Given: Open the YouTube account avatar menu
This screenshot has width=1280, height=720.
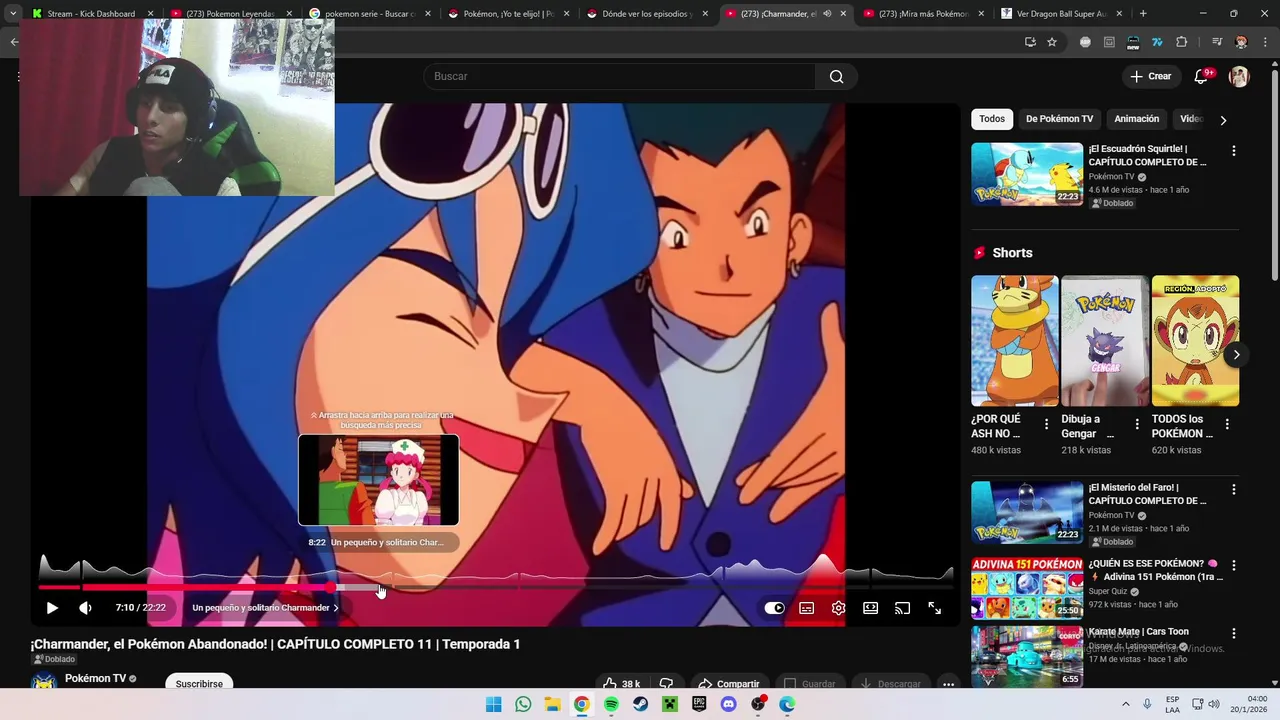Looking at the screenshot, I should point(1239,76).
